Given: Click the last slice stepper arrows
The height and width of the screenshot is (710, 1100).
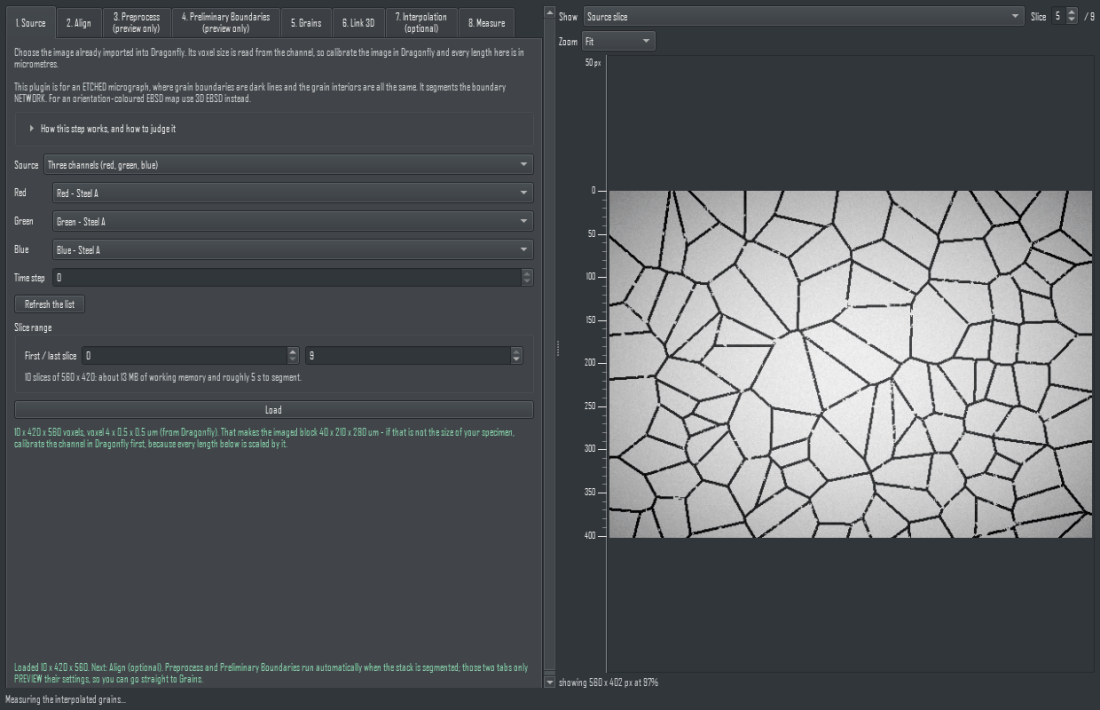Looking at the screenshot, I should tap(516, 356).
